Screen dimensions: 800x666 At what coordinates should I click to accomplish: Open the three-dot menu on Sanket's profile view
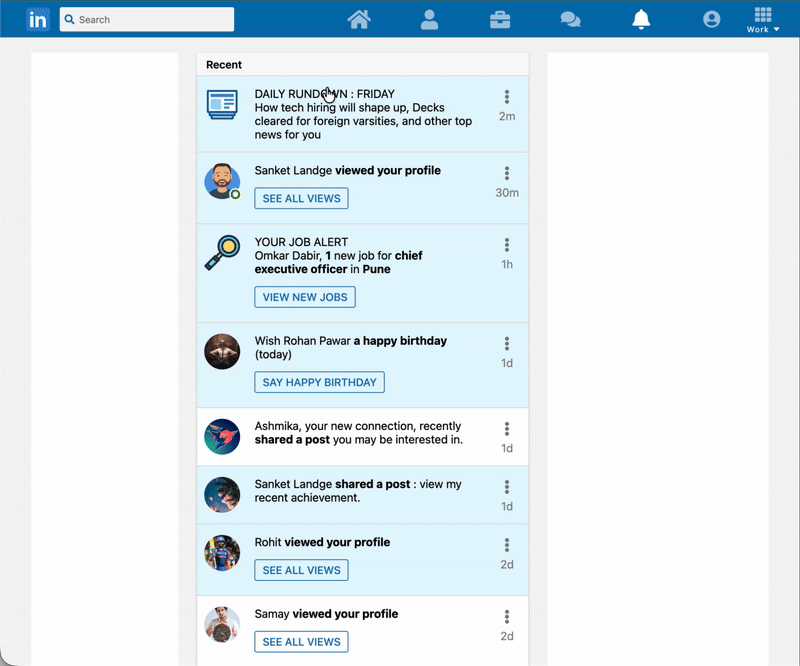507,170
